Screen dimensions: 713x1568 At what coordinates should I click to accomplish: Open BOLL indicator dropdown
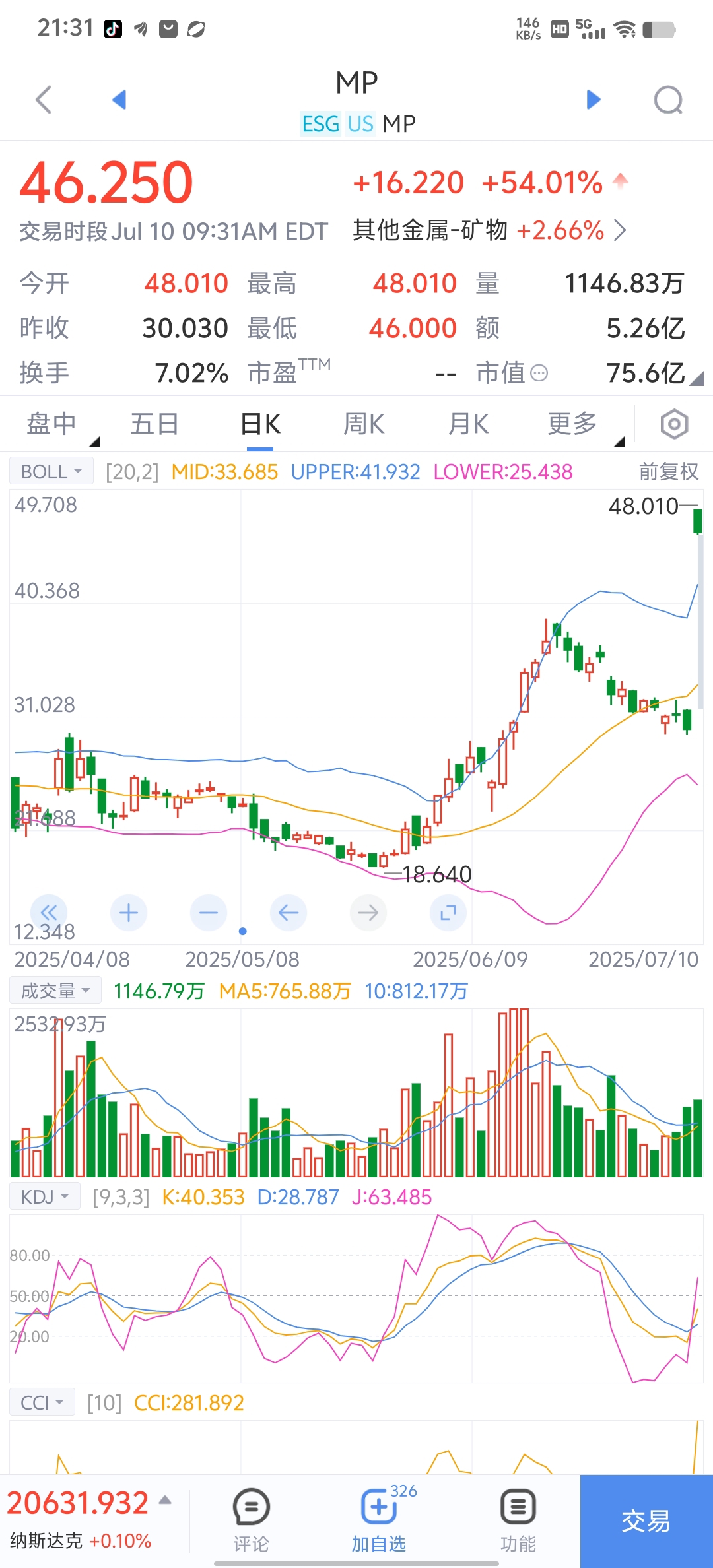click(51, 471)
